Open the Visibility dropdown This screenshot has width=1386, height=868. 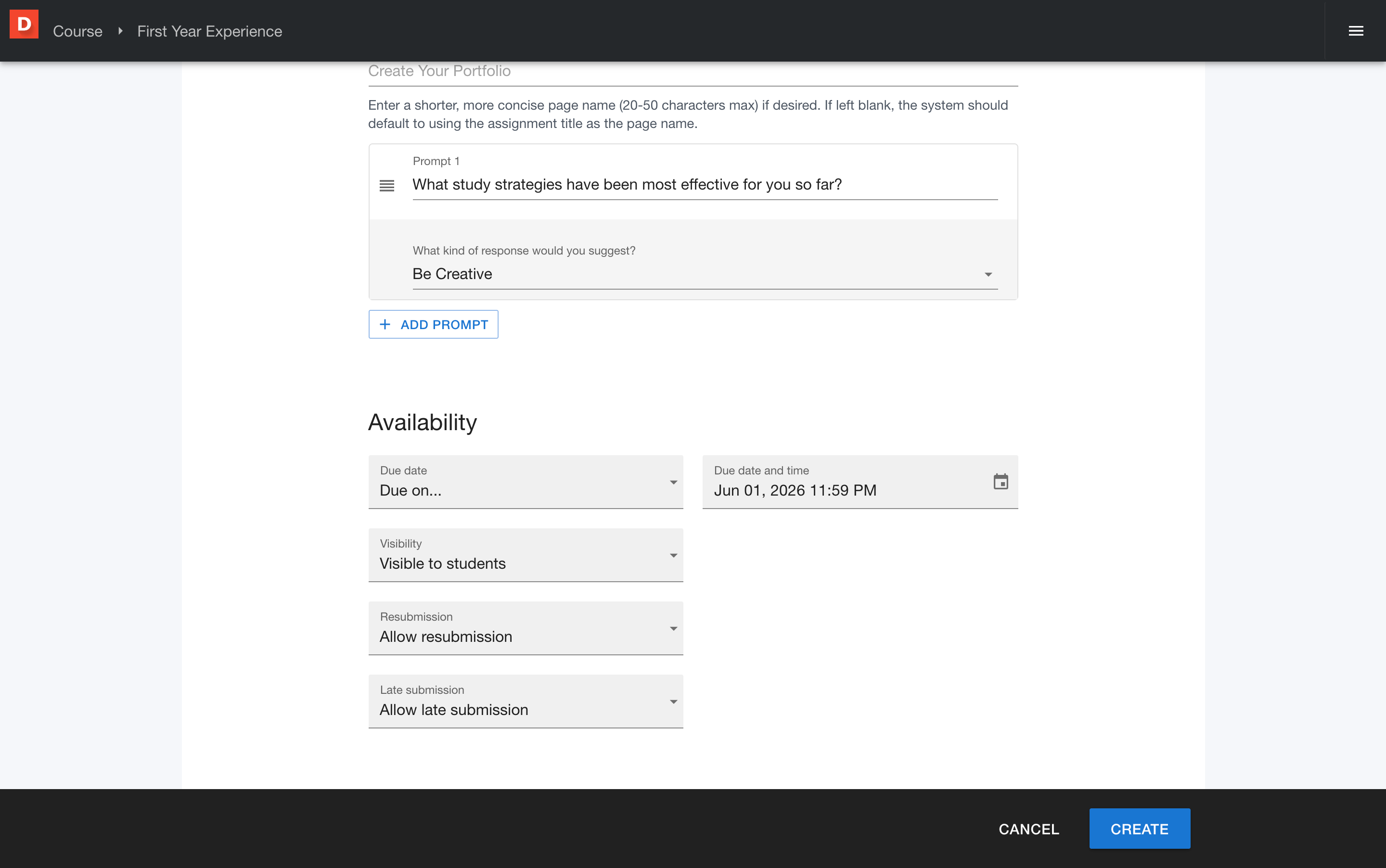[x=526, y=555]
